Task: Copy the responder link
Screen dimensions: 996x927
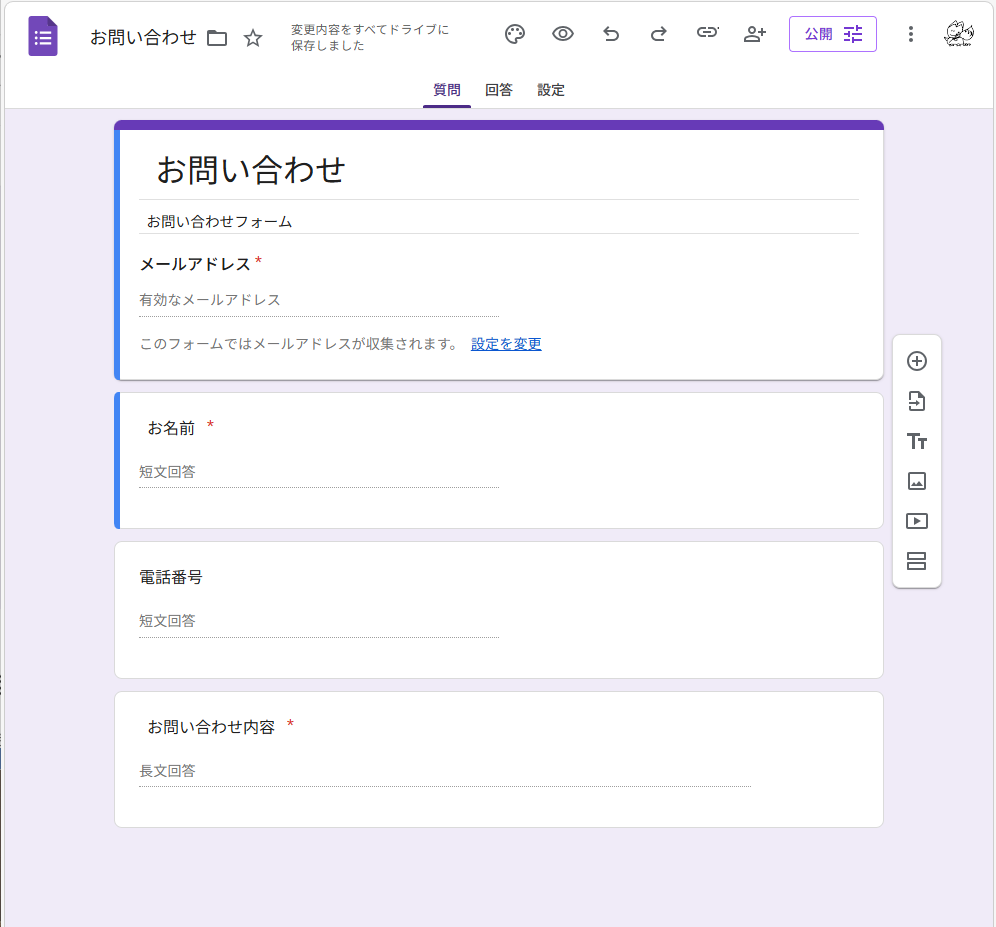Action: pyautogui.click(x=707, y=33)
